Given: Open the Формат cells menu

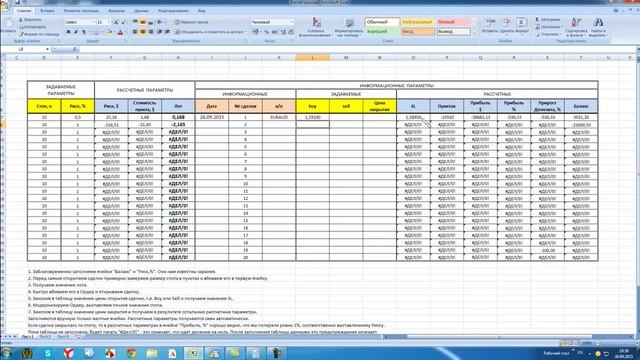Looking at the screenshot, I should (x=522, y=26).
